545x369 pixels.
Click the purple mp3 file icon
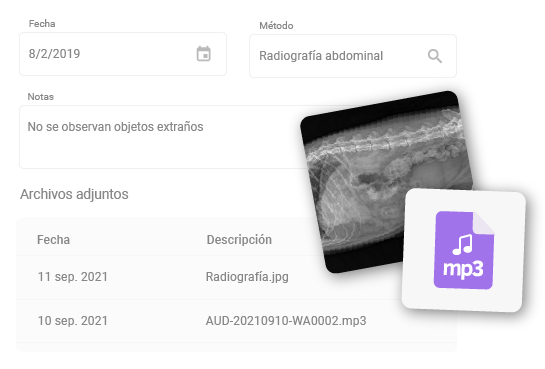(x=464, y=250)
